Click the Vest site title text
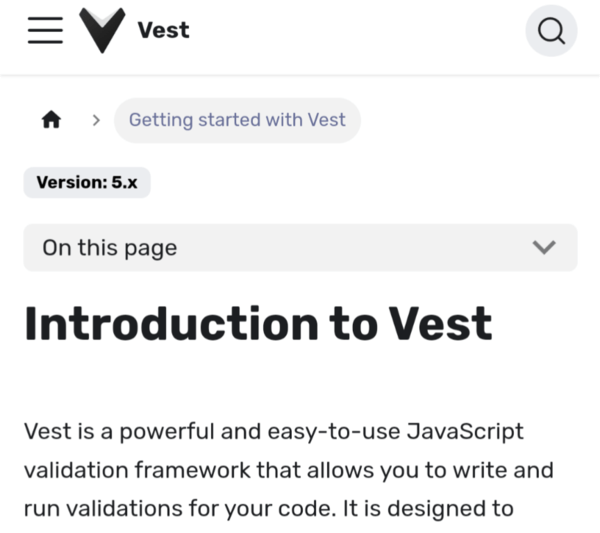This screenshot has width=600, height=533. pos(163,31)
